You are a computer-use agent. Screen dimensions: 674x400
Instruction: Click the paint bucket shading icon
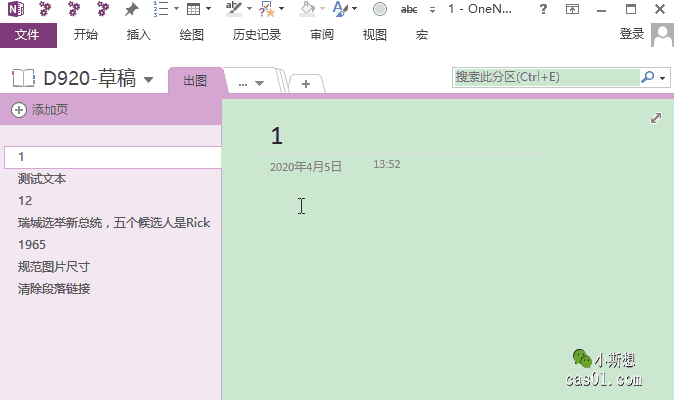[x=307, y=9]
